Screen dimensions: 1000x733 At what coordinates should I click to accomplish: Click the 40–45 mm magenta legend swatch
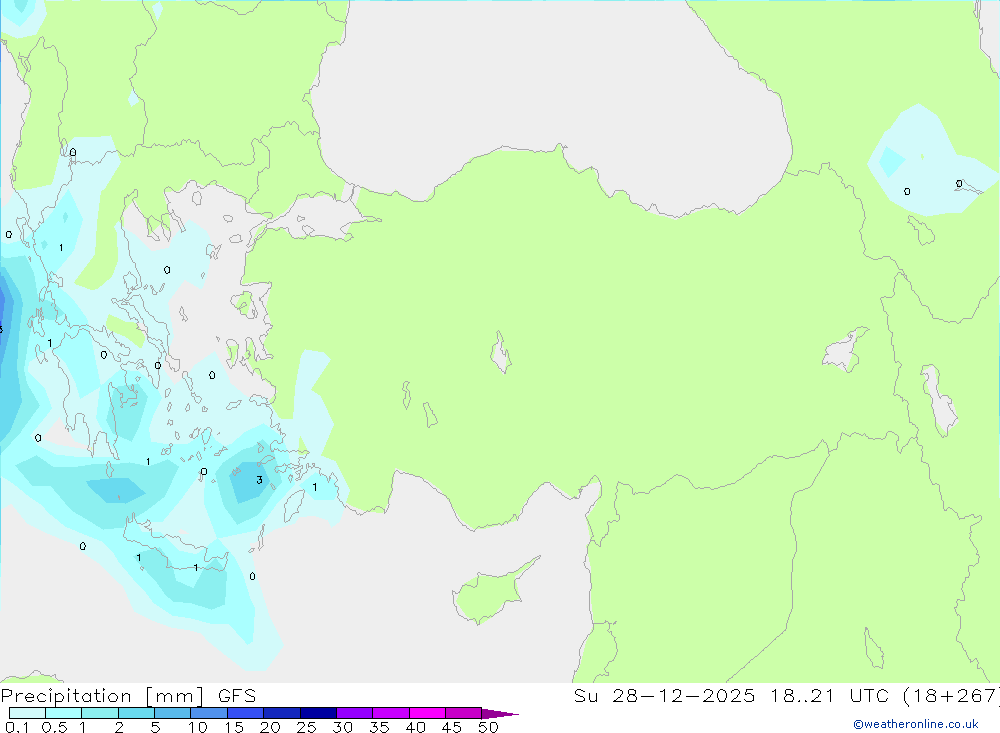click(x=427, y=713)
